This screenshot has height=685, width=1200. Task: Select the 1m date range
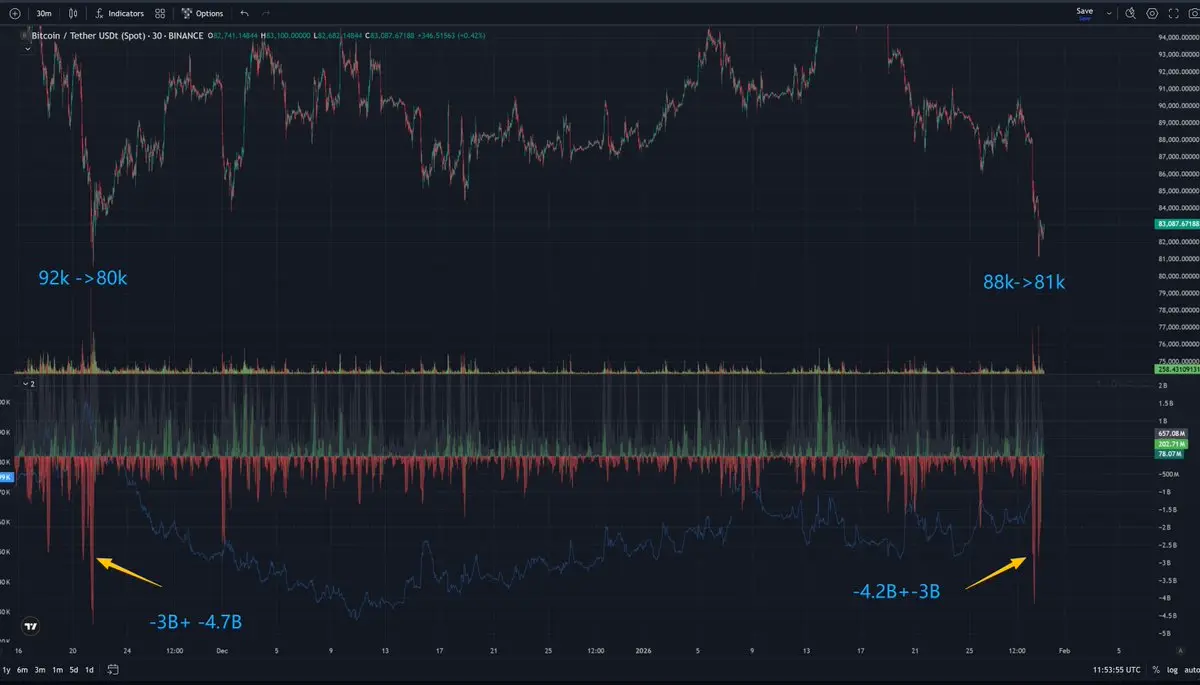[x=57, y=669]
